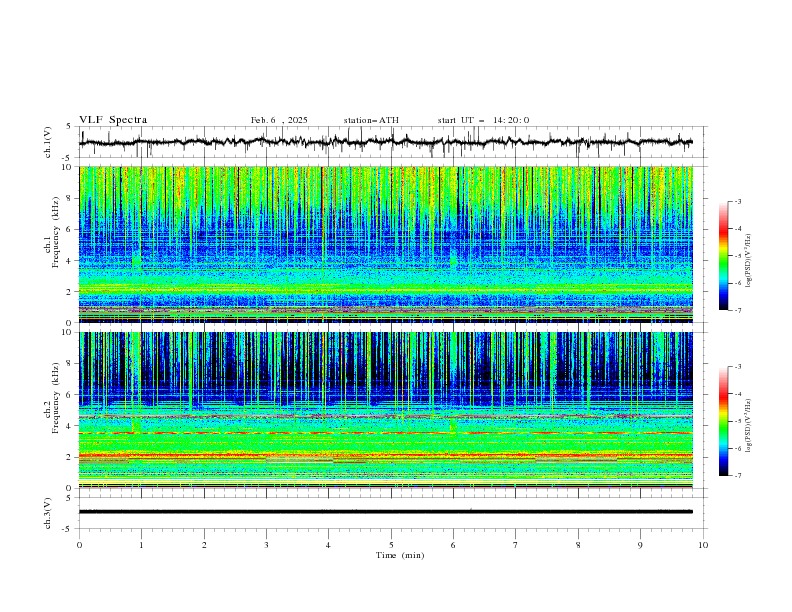The width and height of the screenshot is (792, 612).
Task: Click time-axis tick label "1"
Action: [x=141, y=545]
